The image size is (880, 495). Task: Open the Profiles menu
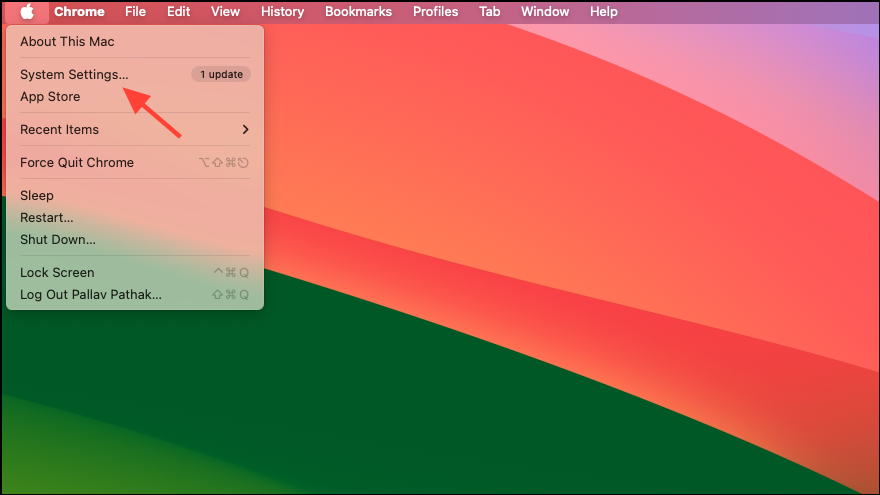tap(436, 11)
